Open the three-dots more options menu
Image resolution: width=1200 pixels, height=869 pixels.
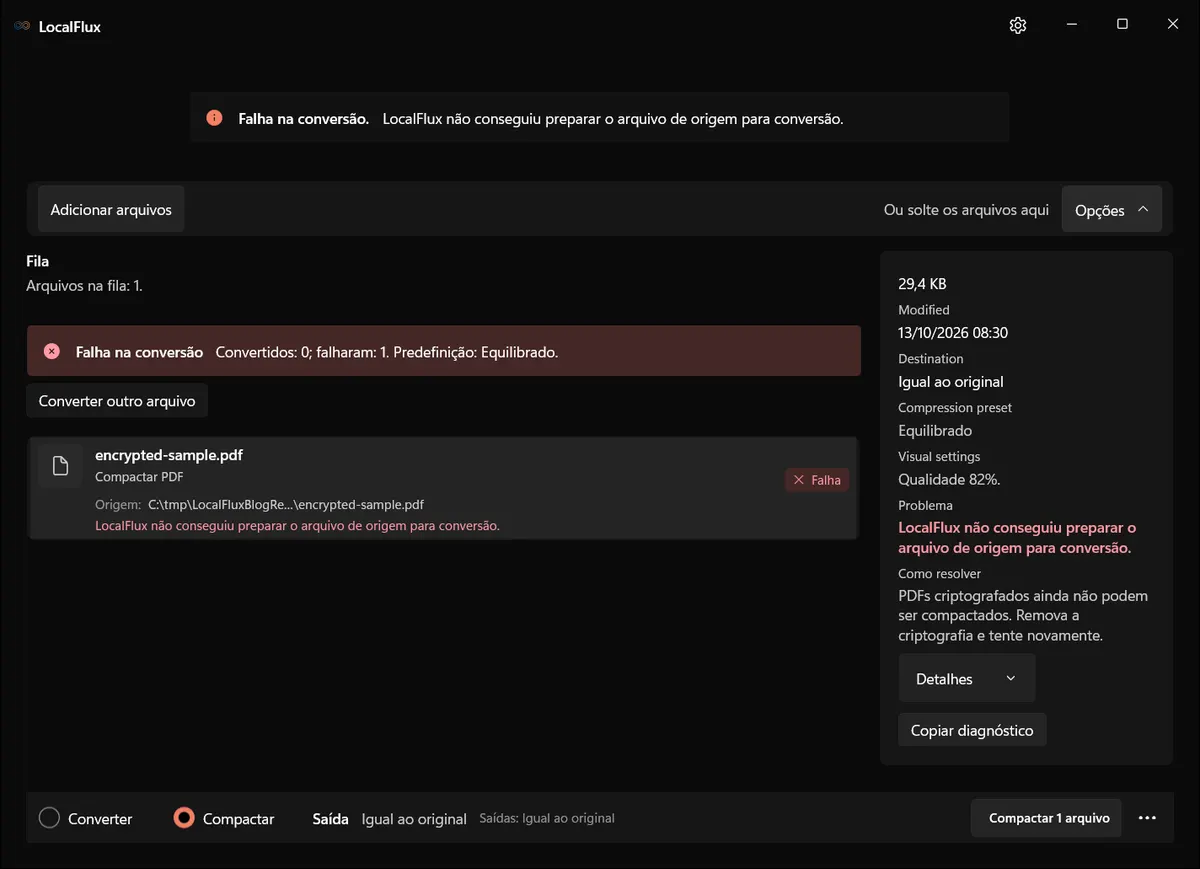(1147, 818)
